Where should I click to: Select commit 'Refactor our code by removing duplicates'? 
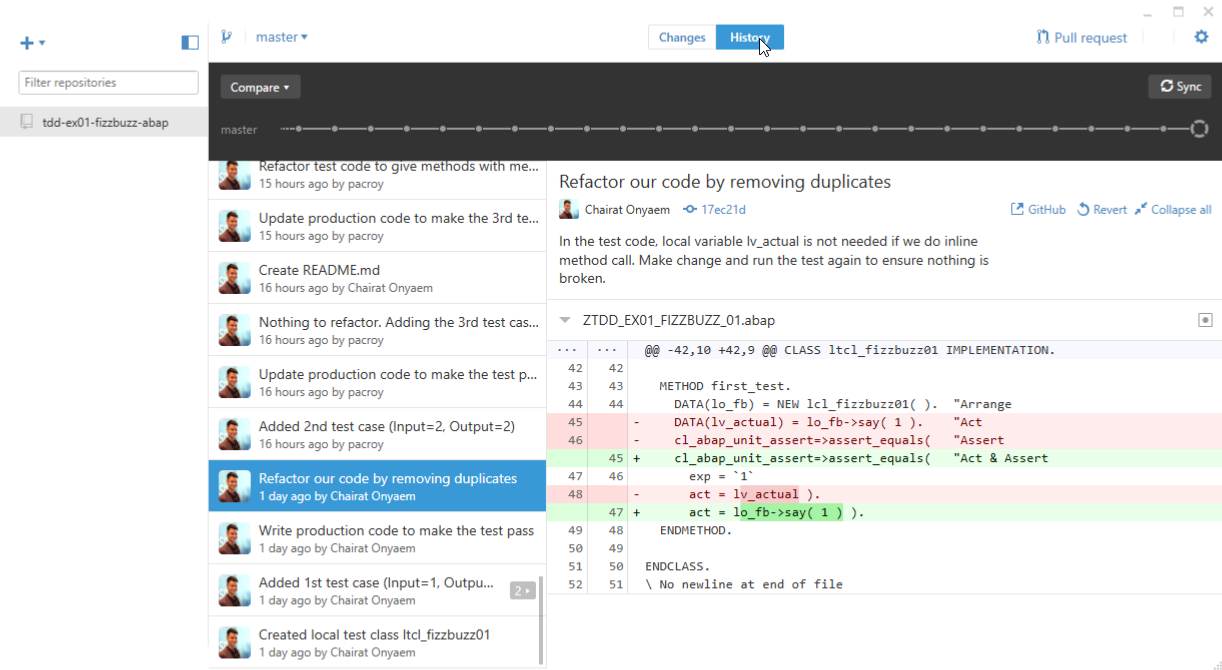coord(377,486)
